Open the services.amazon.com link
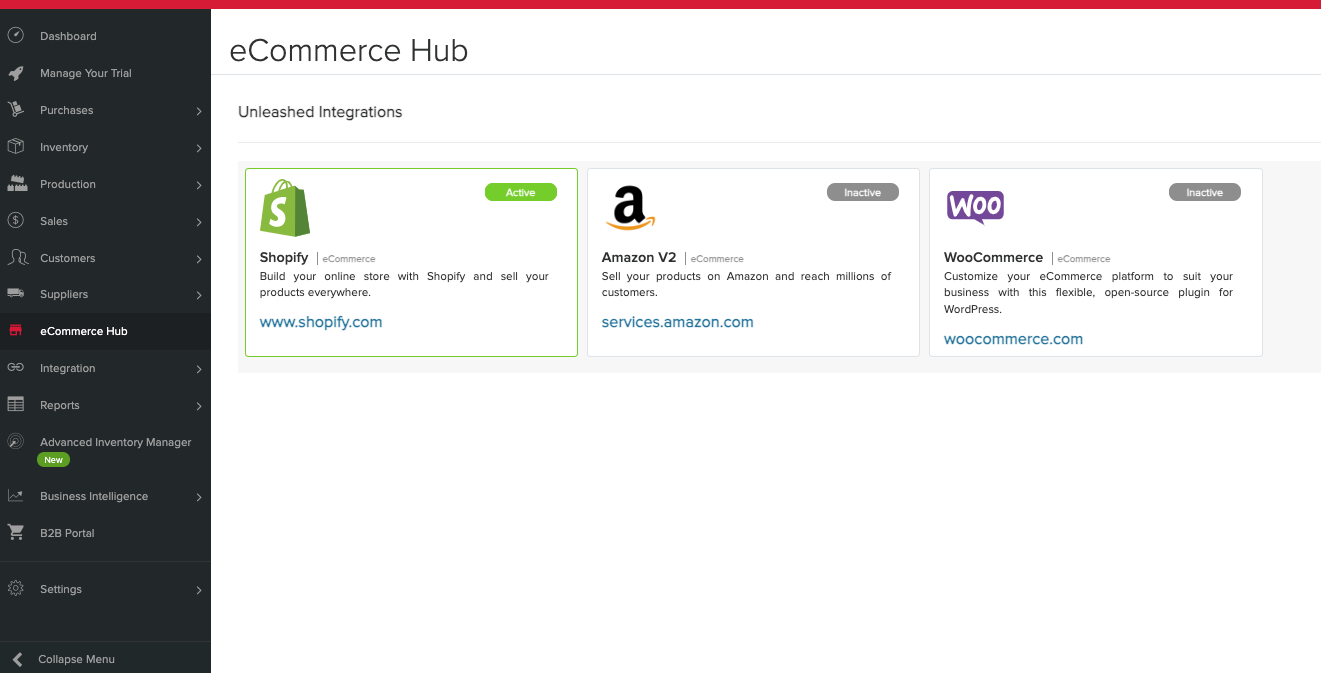Viewport: 1321px width, 673px height. 678,322
